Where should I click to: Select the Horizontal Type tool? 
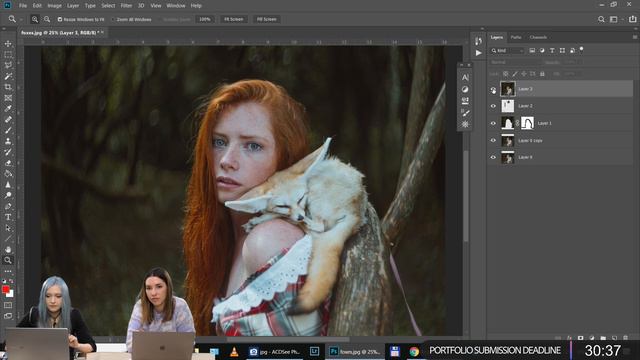8,217
